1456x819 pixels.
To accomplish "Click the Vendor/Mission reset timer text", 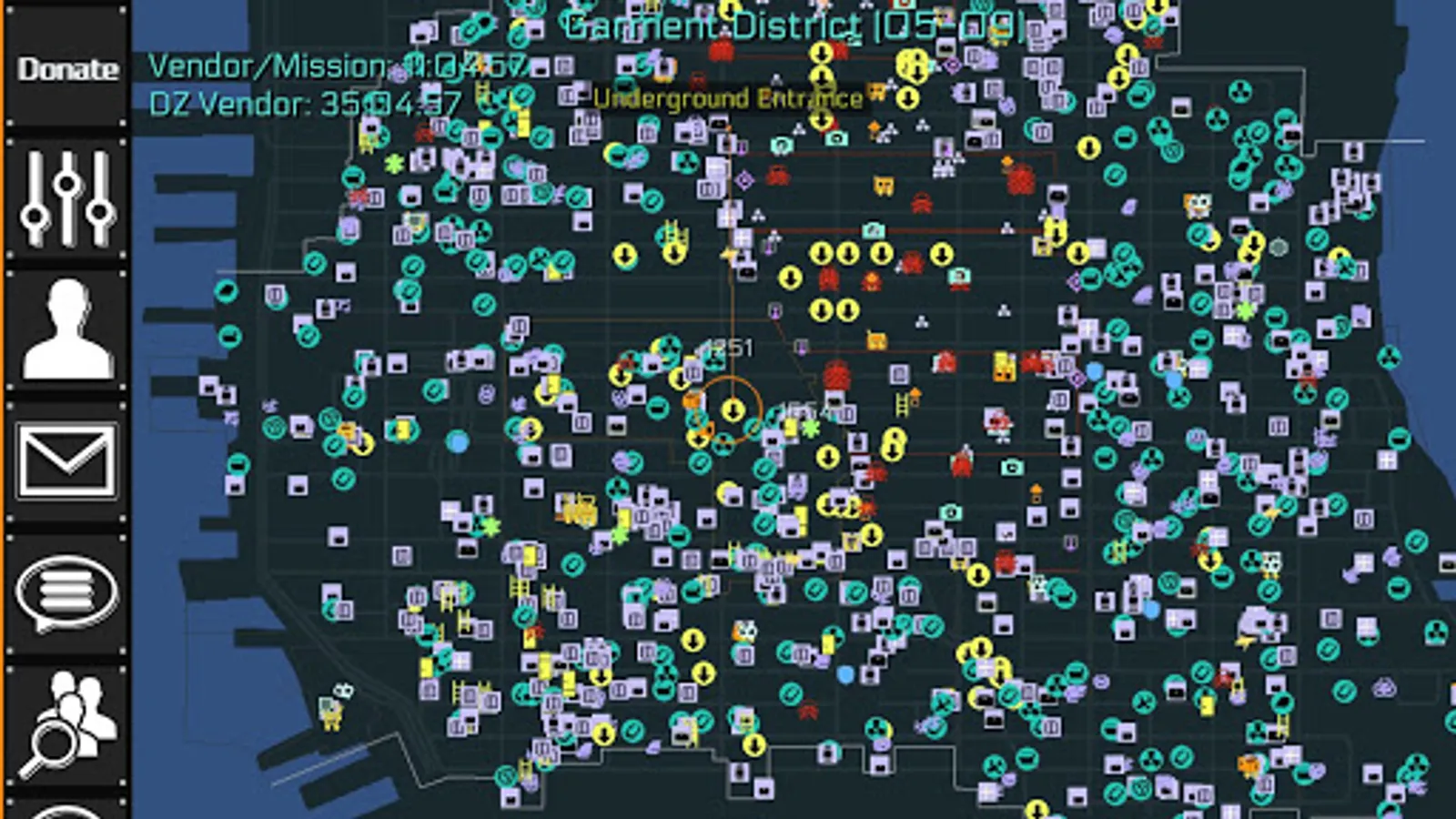I will pos(338,66).
